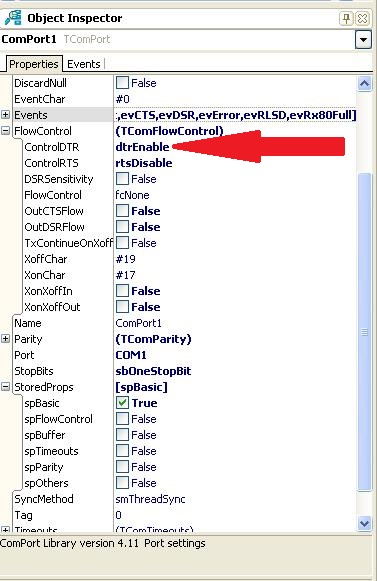Collapse the StoredProps property group
Viewport: 377px width, 581px height.
(5, 386)
